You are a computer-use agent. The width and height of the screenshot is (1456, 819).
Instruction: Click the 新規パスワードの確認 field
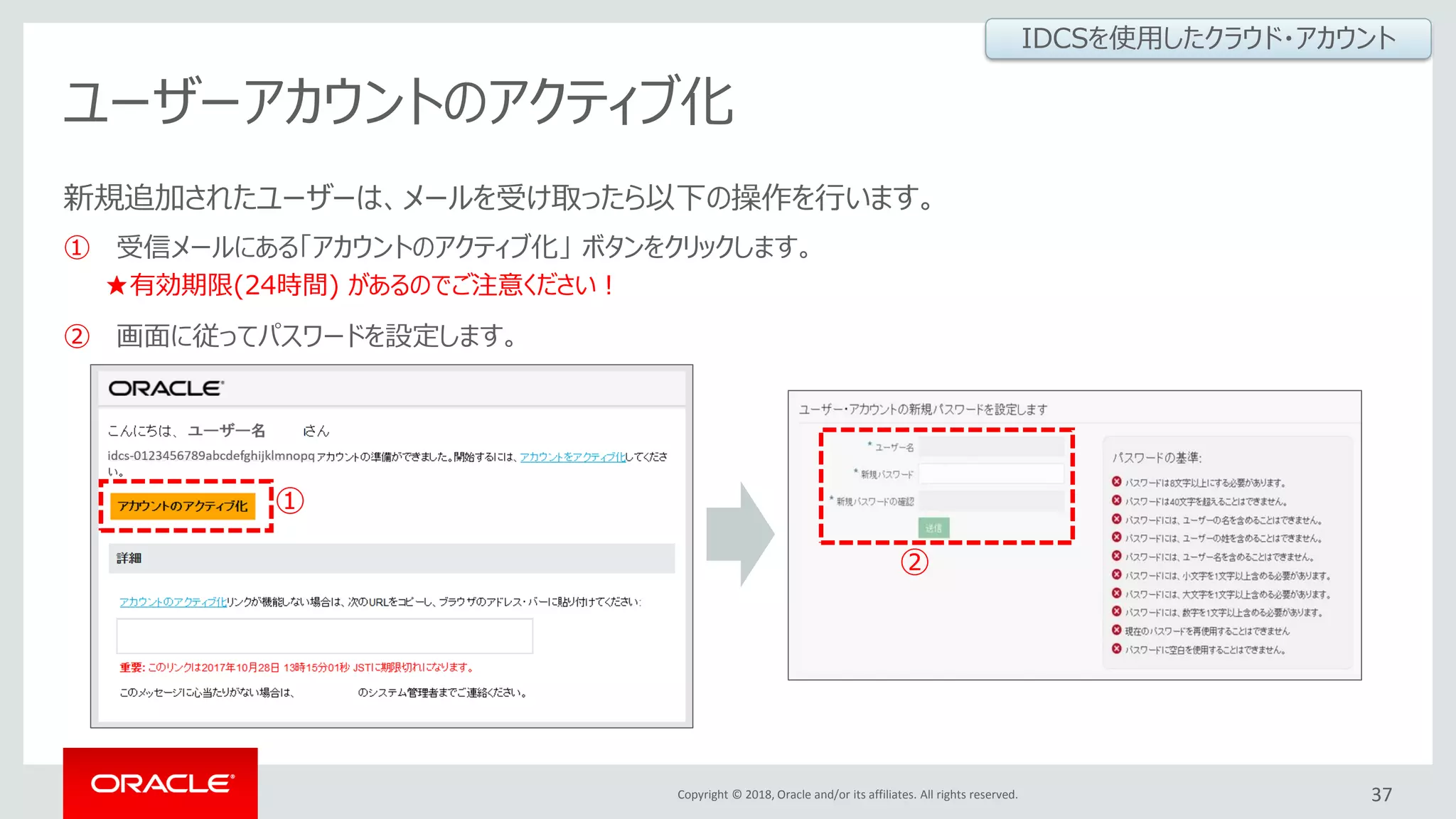click(x=992, y=501)
